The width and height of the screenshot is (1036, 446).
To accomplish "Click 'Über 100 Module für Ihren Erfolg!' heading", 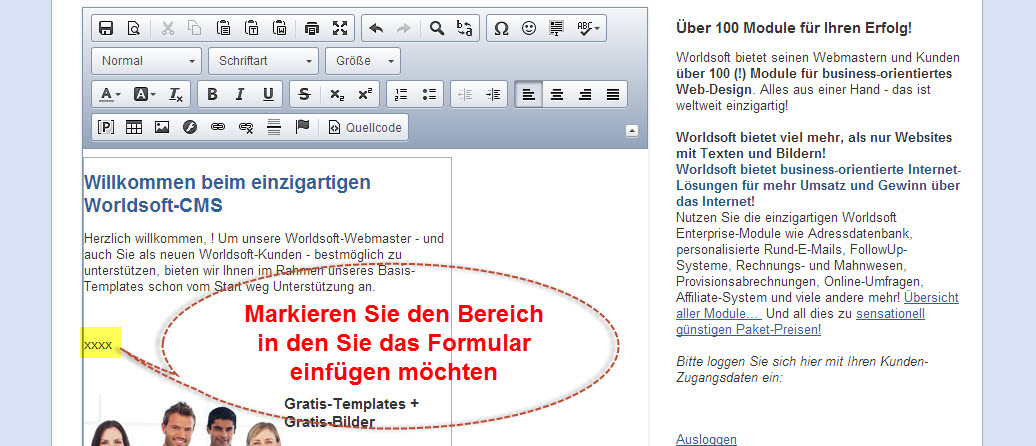I will pyautogui.click(x=794, y=28).
